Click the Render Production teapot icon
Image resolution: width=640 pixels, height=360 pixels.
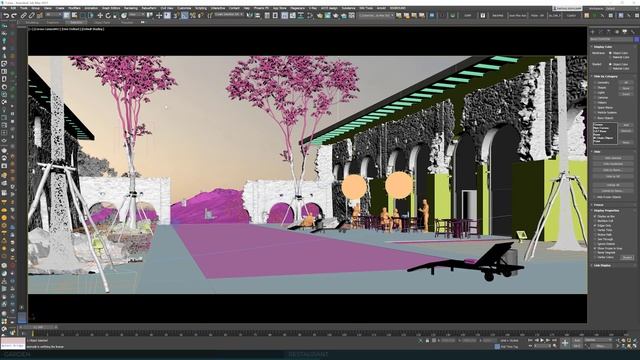click(336, 16)
